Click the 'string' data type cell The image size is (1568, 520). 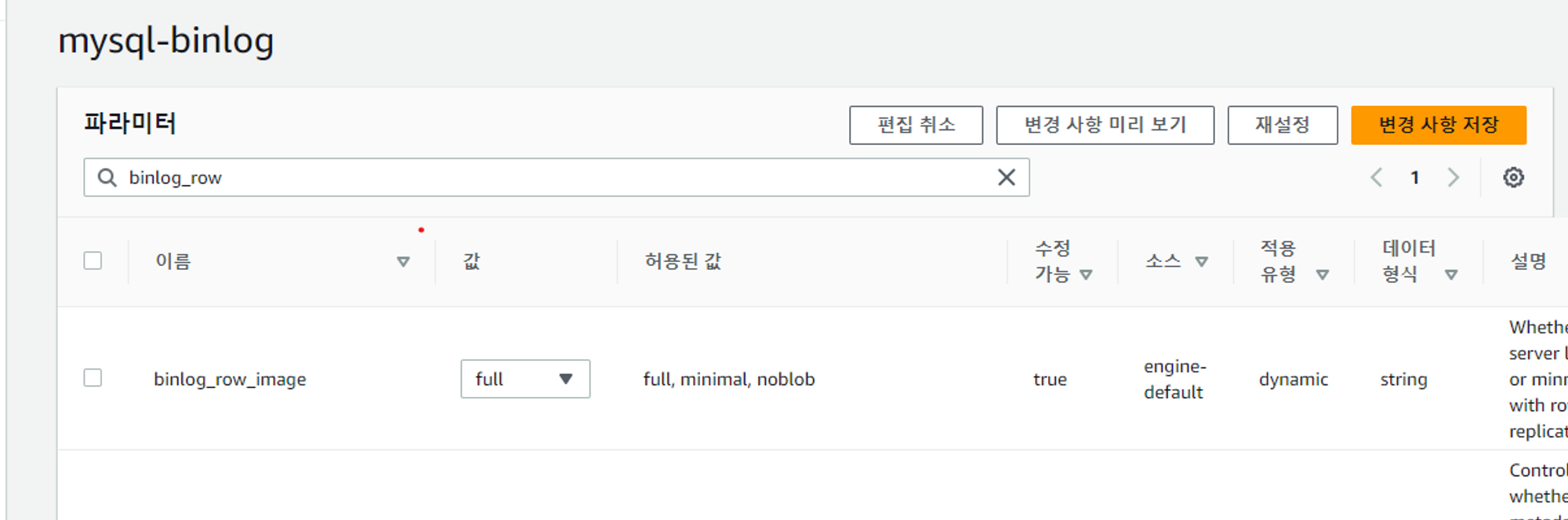point(1403,380)
